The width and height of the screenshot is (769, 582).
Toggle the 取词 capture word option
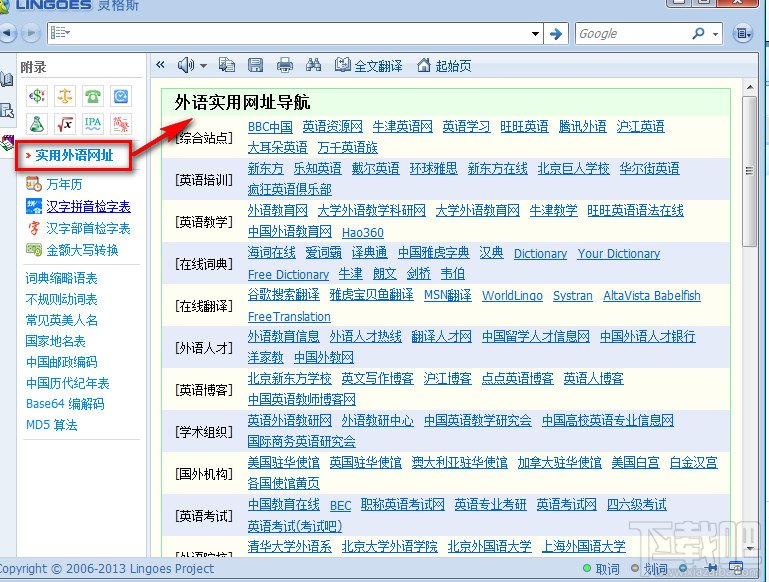point(601,569)
